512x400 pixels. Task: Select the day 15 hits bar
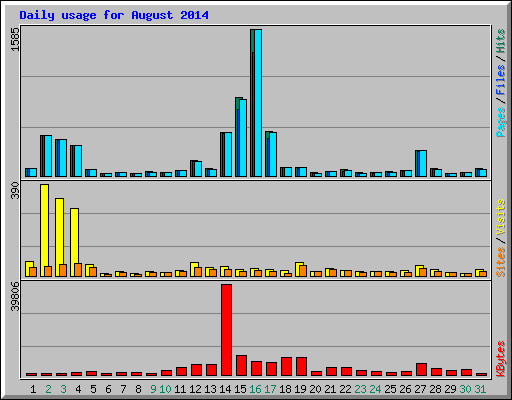point(241,137)
